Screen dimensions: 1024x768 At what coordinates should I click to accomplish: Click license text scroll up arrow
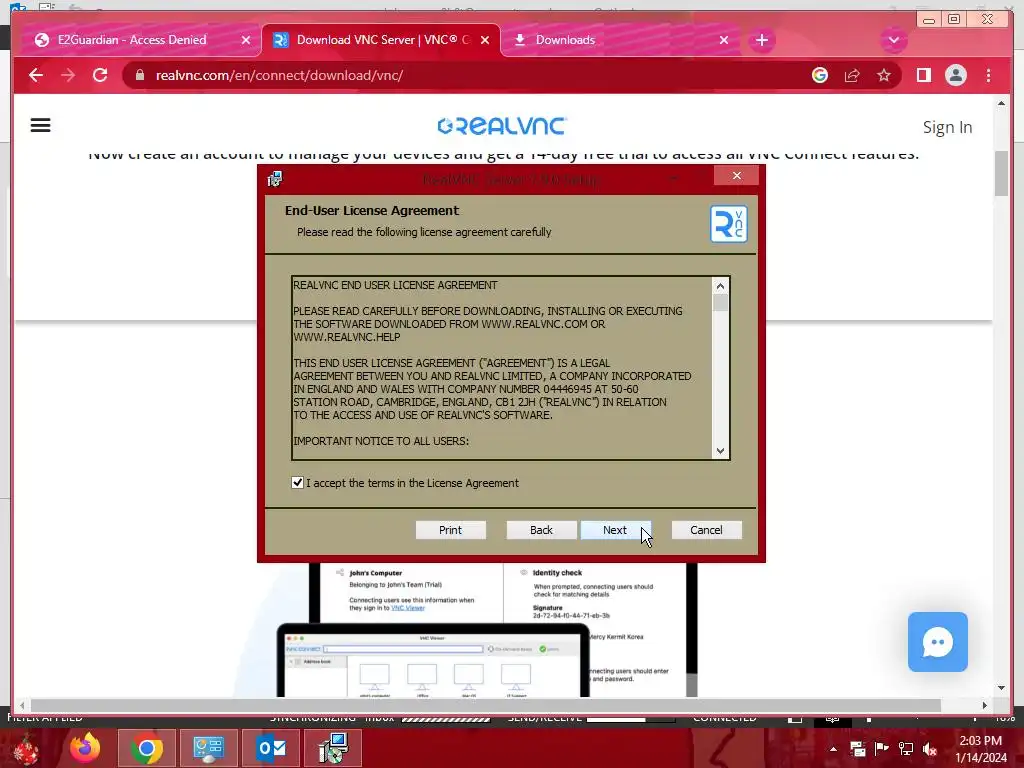[x=720, y=285]
